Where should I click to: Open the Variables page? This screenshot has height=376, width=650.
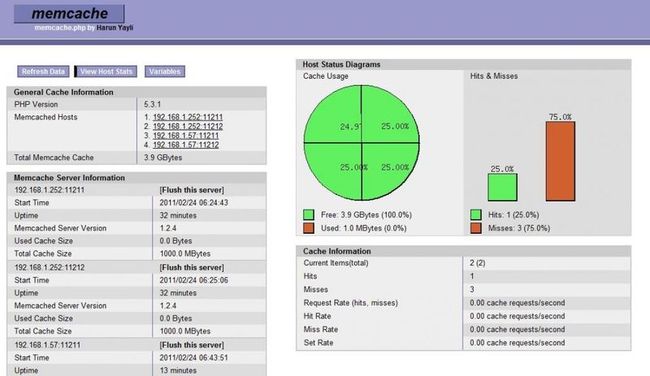(x=165, y=71)
